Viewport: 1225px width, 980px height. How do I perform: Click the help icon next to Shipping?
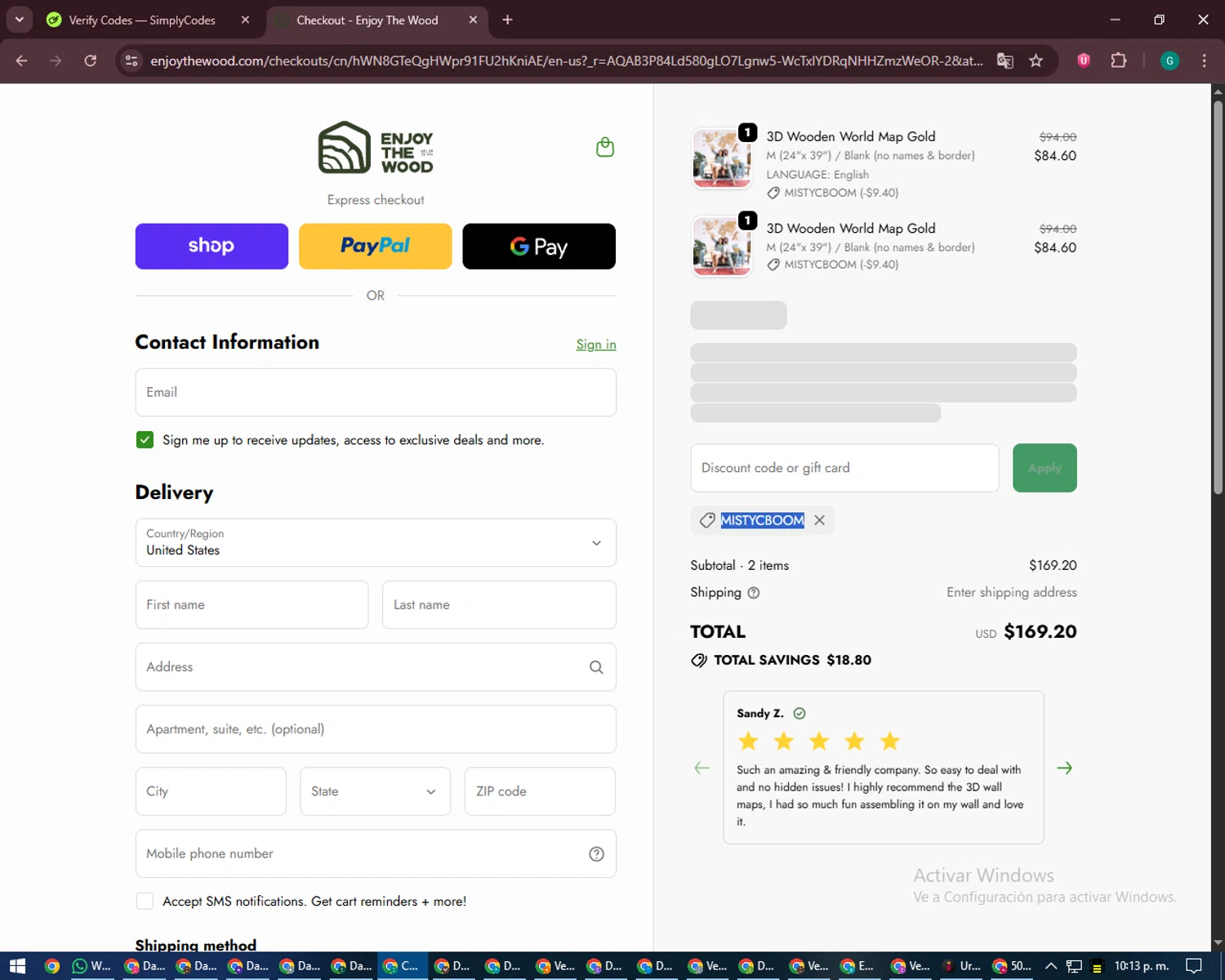click(754, 593)
